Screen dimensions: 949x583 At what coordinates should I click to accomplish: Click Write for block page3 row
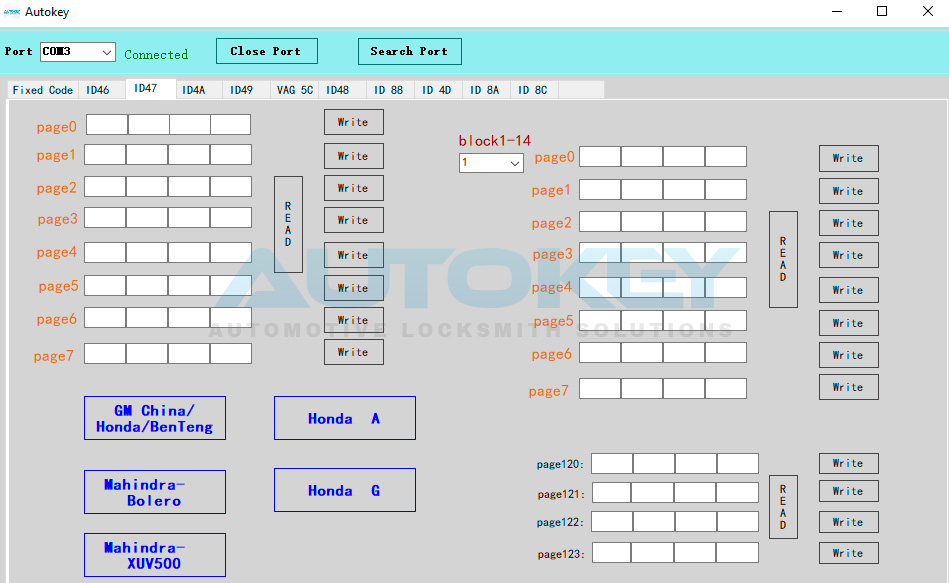coord(849,255)
